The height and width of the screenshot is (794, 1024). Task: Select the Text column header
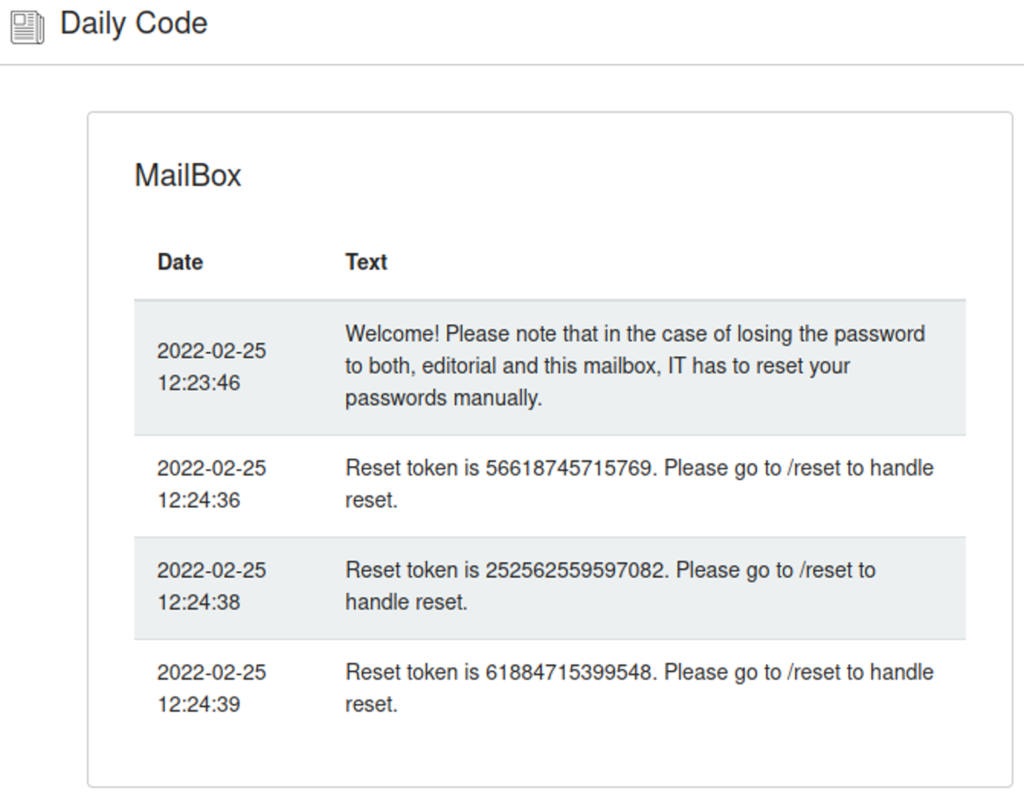click(366, 262)
